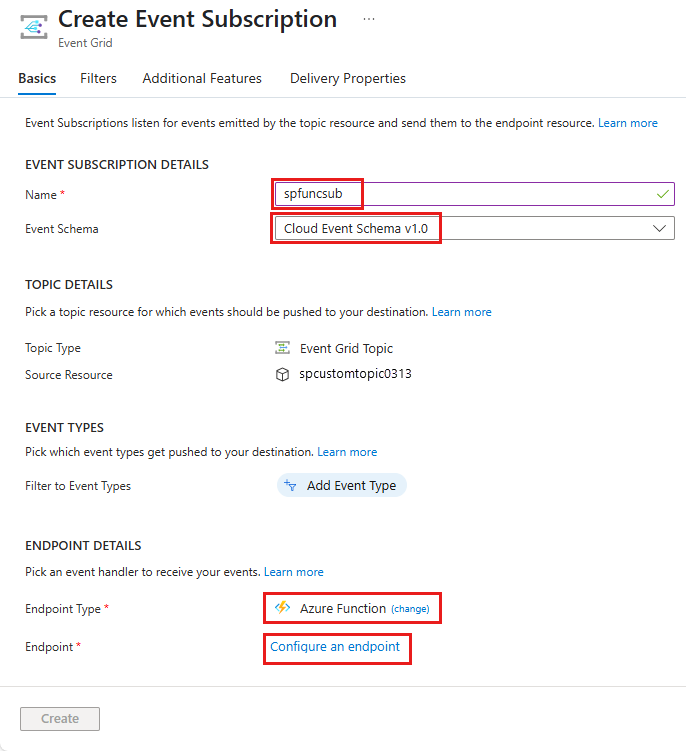The width and height of the screenshot is (686, 751).
Task: Click the (change) endpoint type link
Action: tap(410, 609)
